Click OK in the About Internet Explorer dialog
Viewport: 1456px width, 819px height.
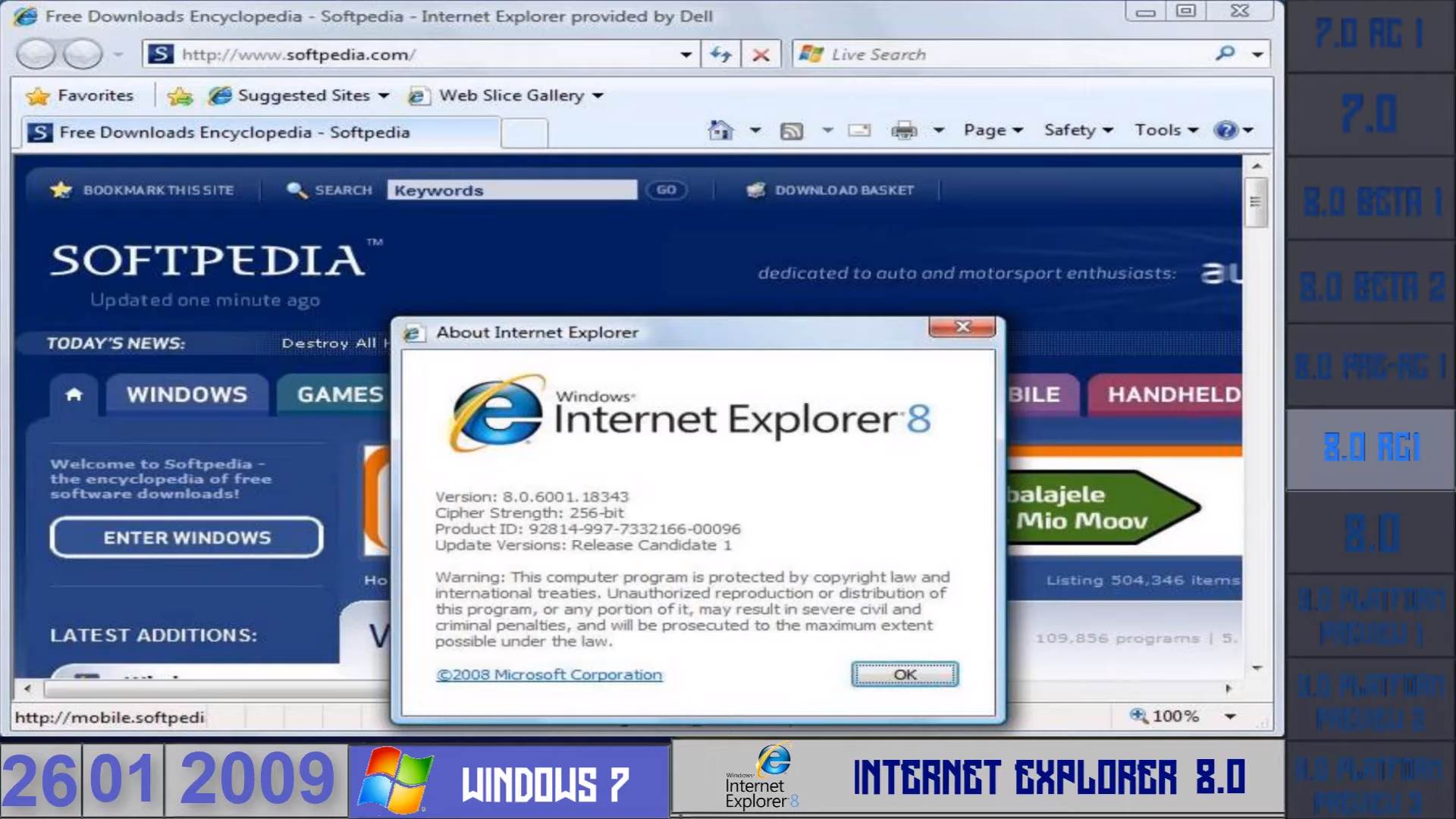pyautogui.click(x=904, y=674)
